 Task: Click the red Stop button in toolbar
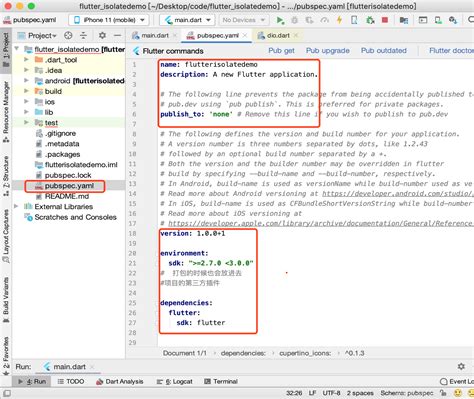[x=385, y=20]
